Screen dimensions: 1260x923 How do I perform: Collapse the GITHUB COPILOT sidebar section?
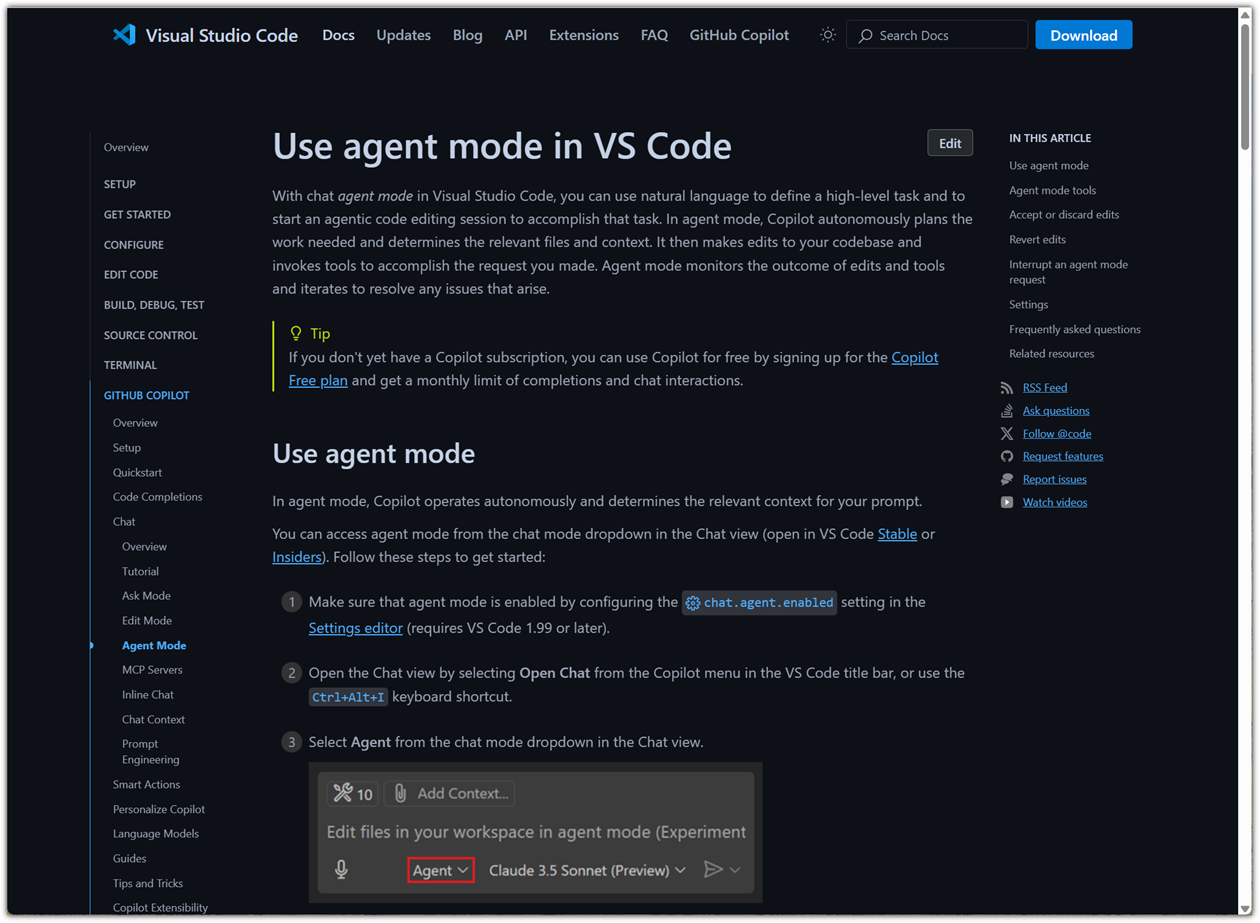point(147,395)
